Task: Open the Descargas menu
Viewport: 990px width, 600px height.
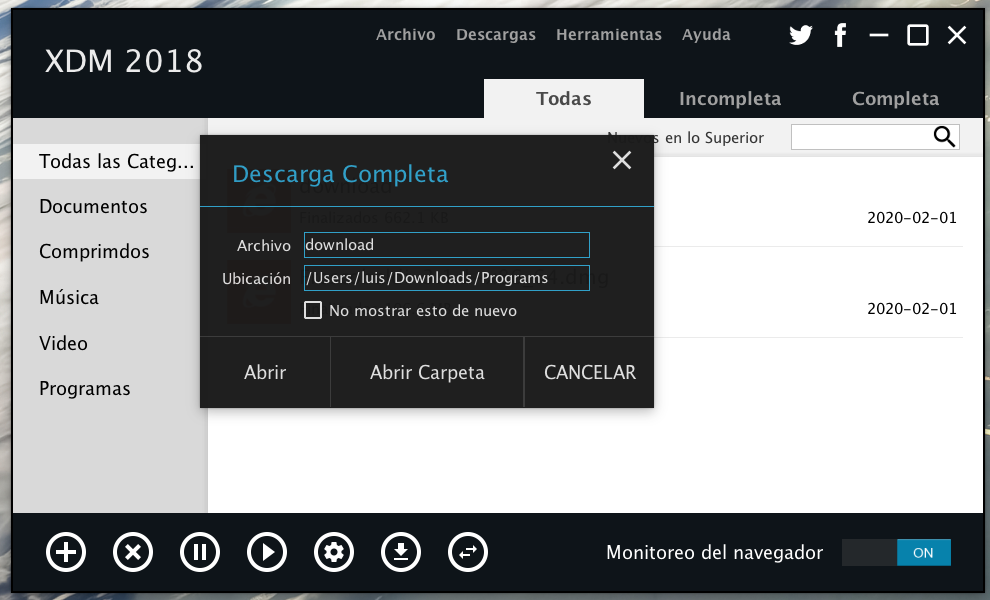Action: (496, 35)
